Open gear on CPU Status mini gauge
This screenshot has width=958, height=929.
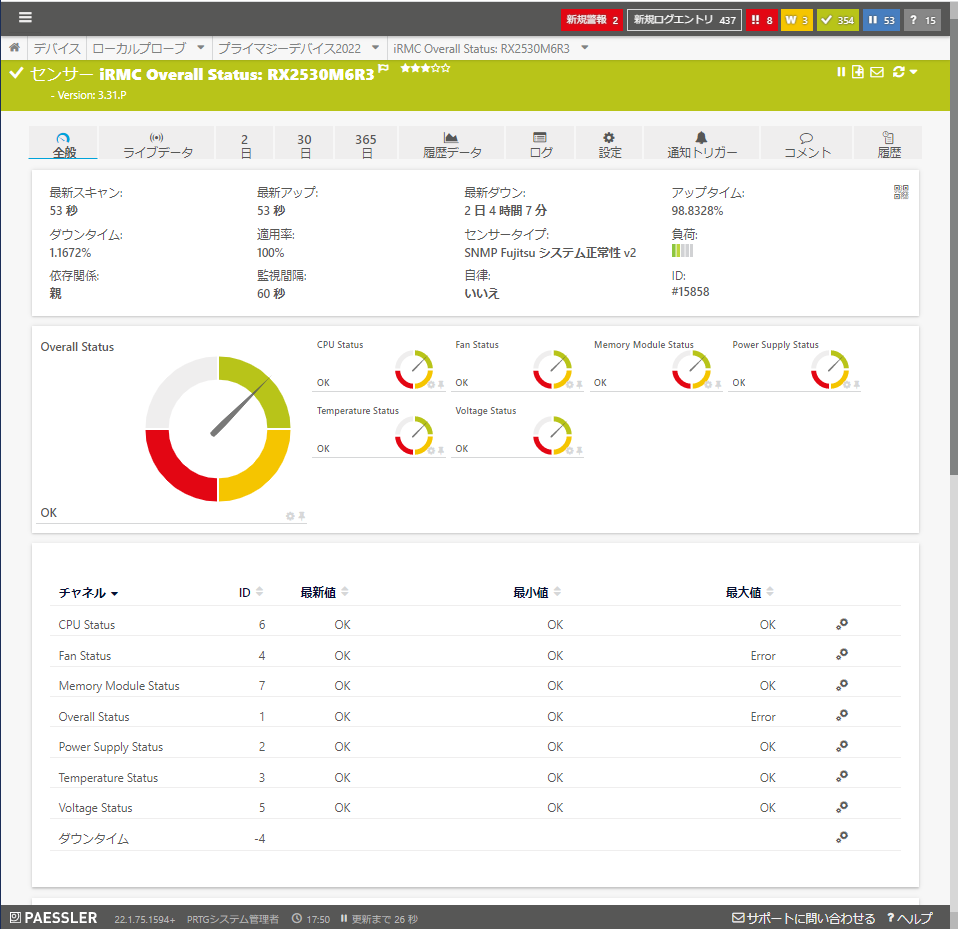click(431, 385)
